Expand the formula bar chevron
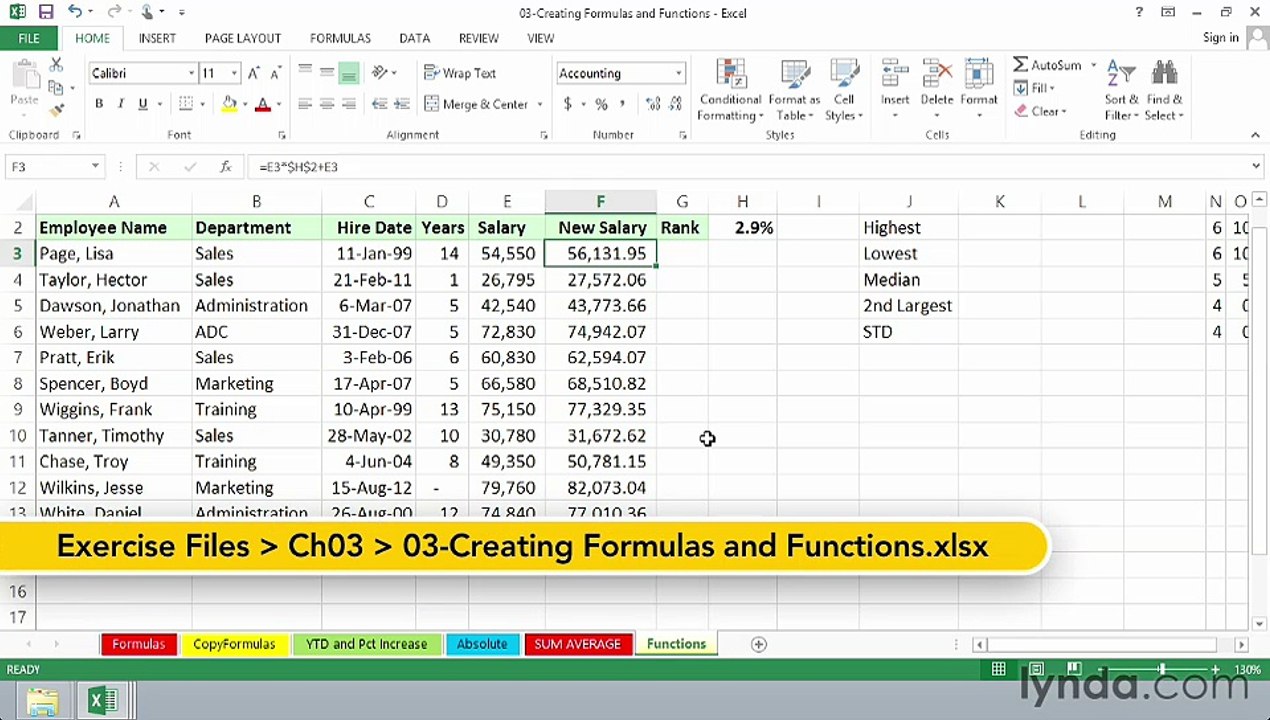 1256,167
